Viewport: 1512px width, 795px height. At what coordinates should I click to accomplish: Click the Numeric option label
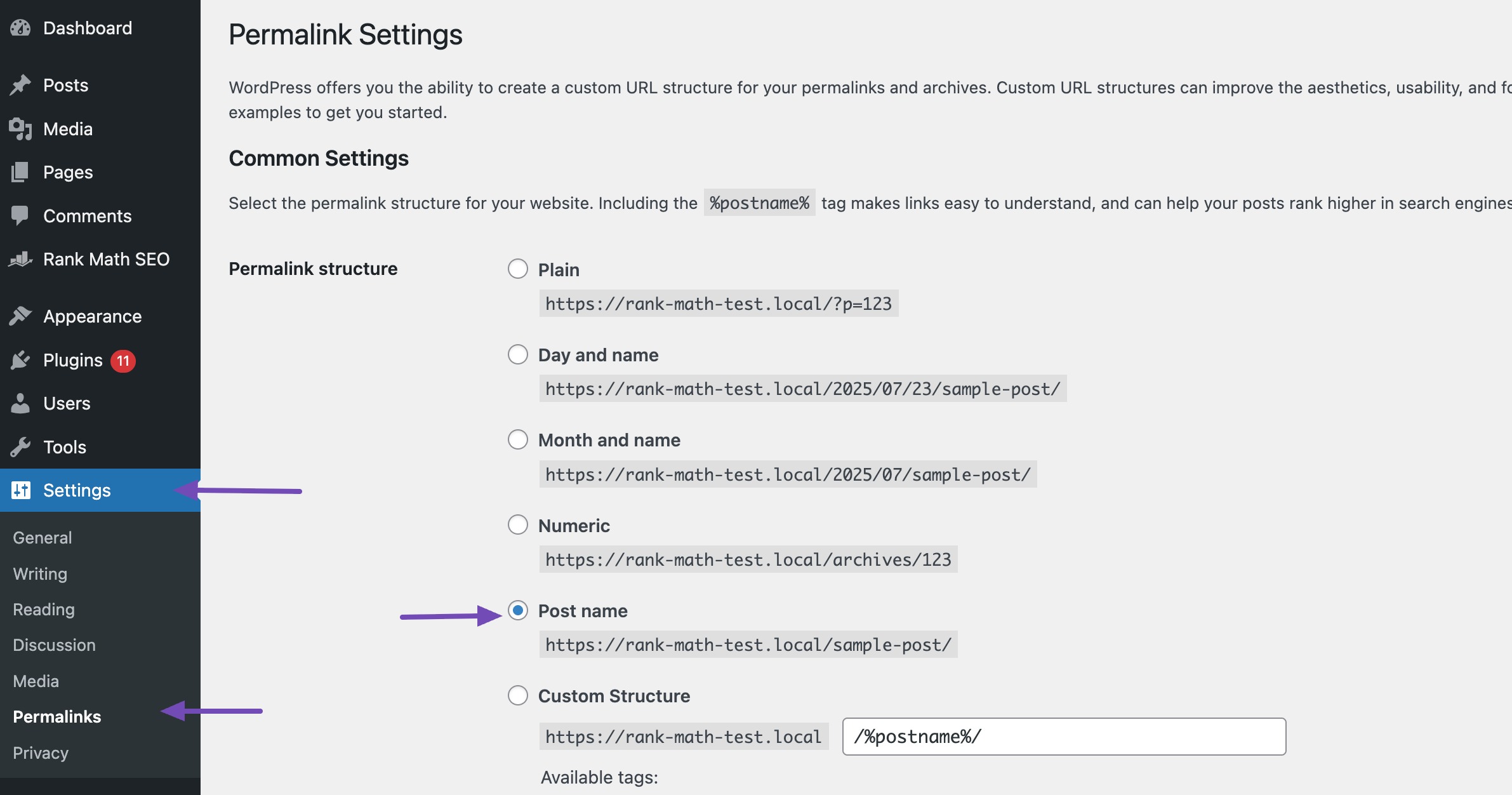(574, 526)
